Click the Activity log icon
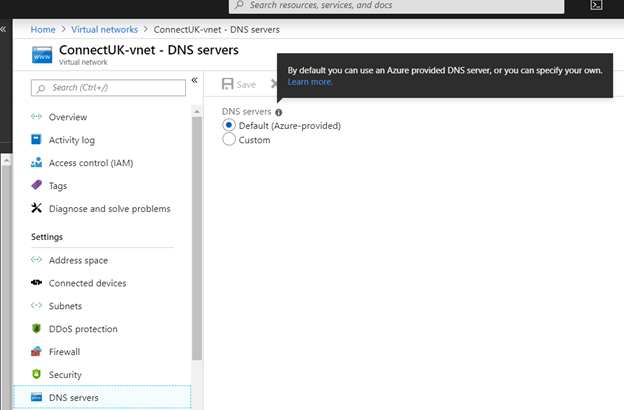The image size is (624, 410). pos(37,140)
